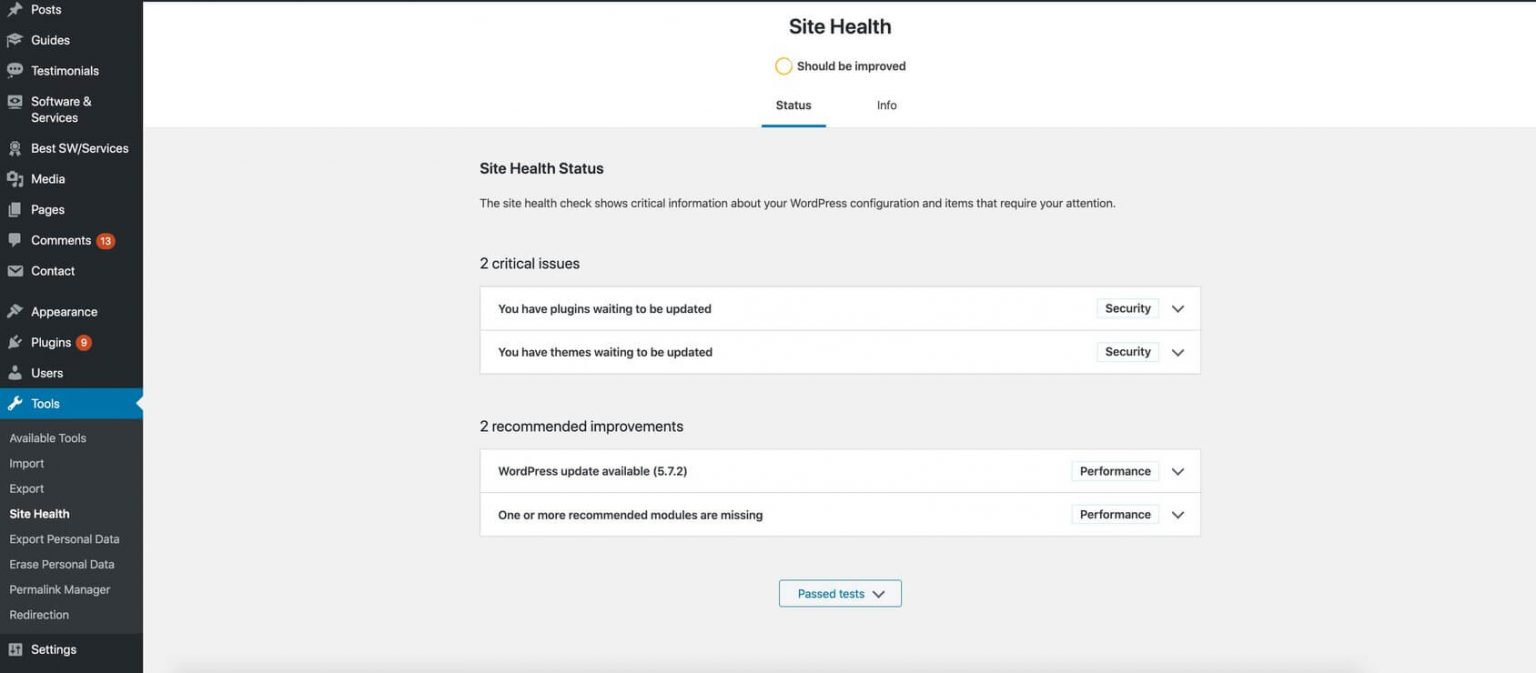Select the Media library icon
This screenshot has height=673, width=1536.
click(14, 178)
